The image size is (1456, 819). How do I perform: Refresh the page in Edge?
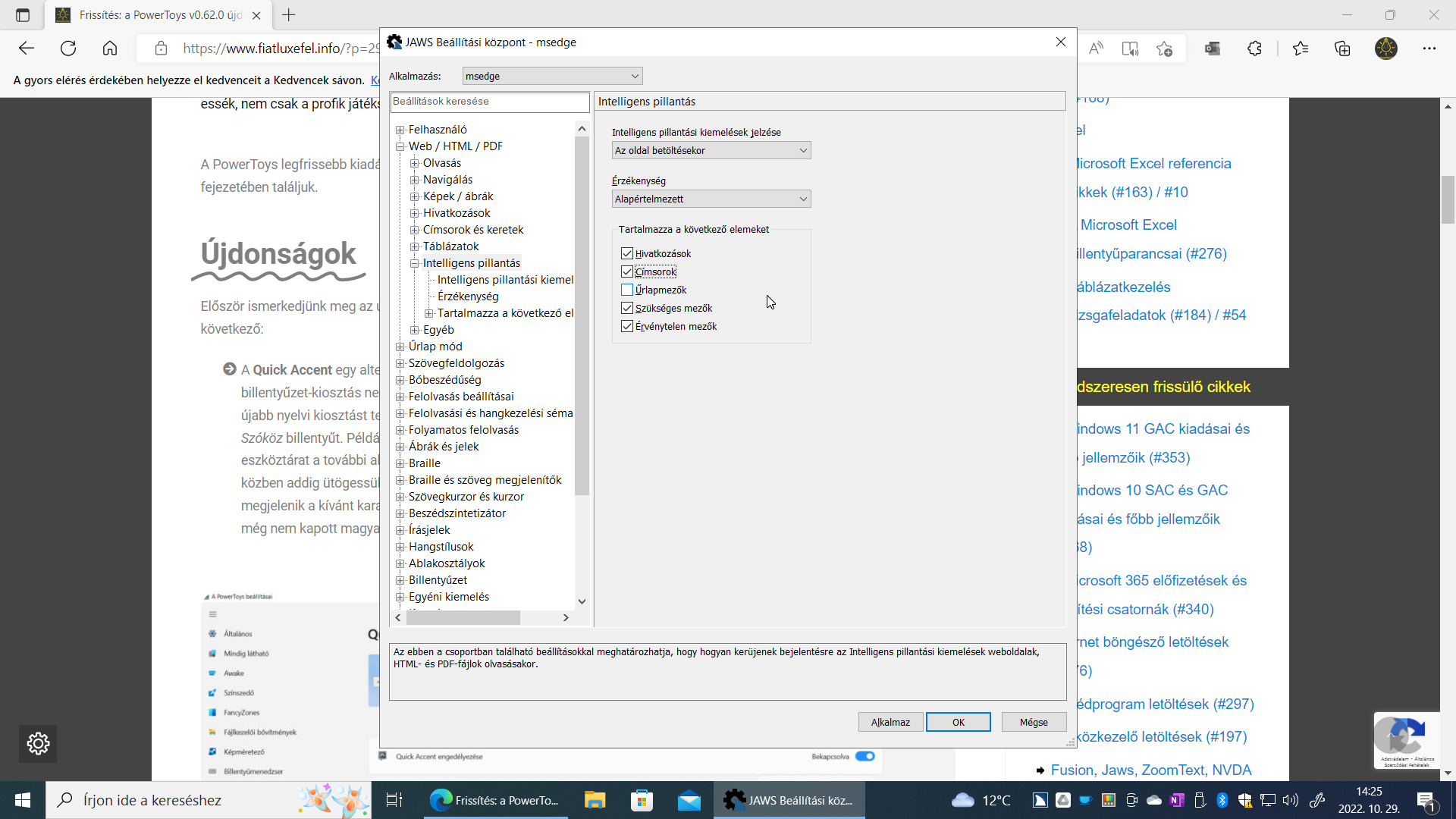68,49
